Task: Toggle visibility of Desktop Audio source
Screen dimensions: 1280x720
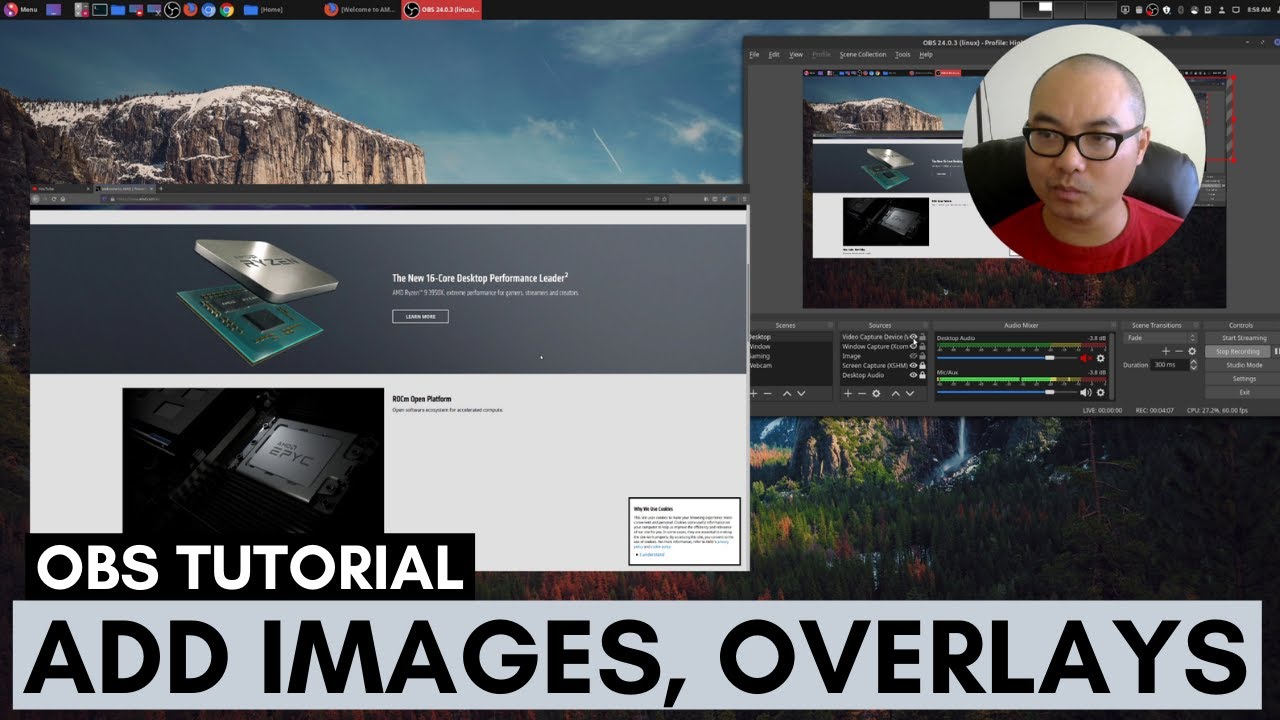Action: (x=913, y=375)
